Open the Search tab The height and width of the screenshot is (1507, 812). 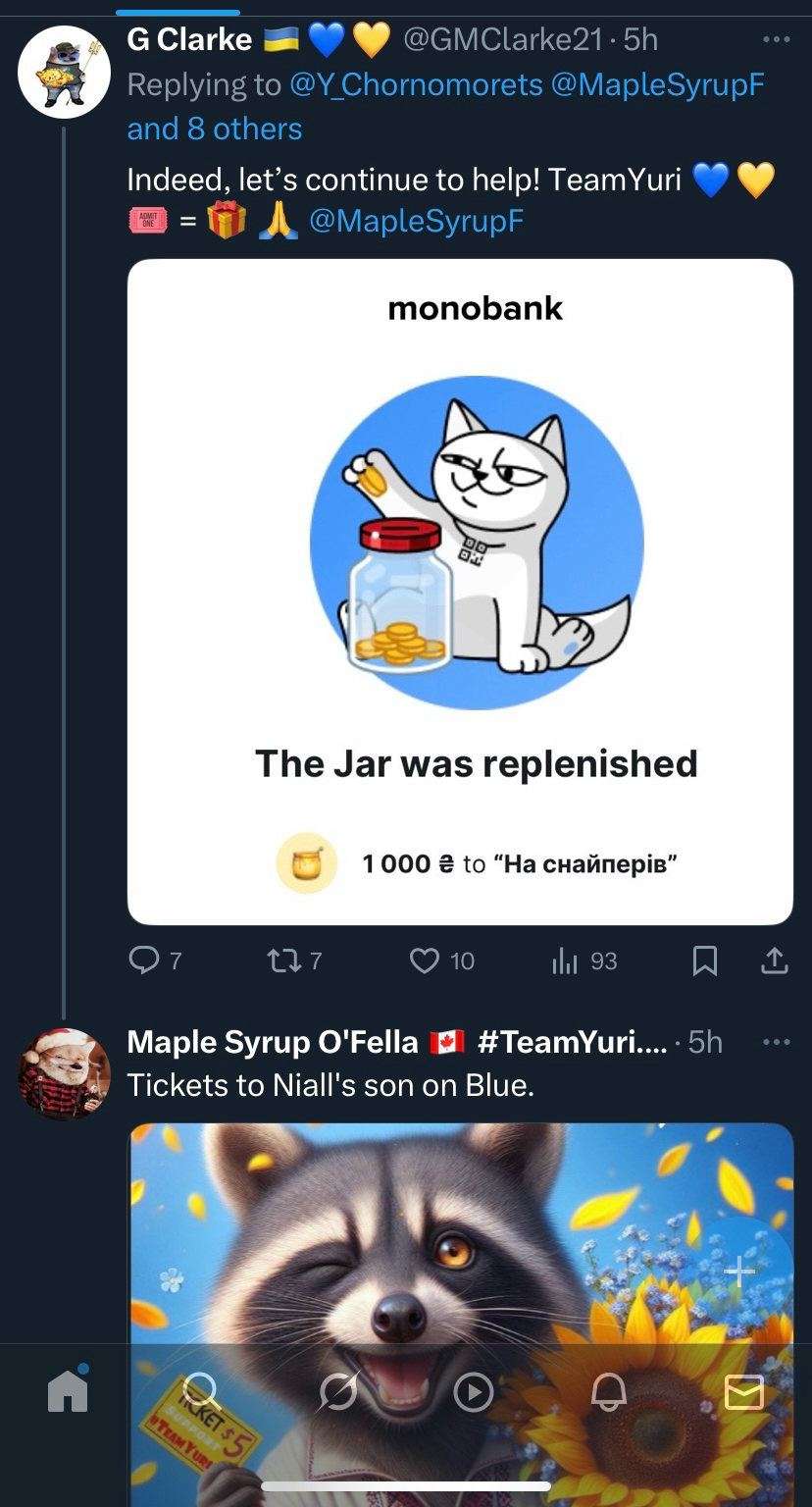click(x=202, y=1391)
